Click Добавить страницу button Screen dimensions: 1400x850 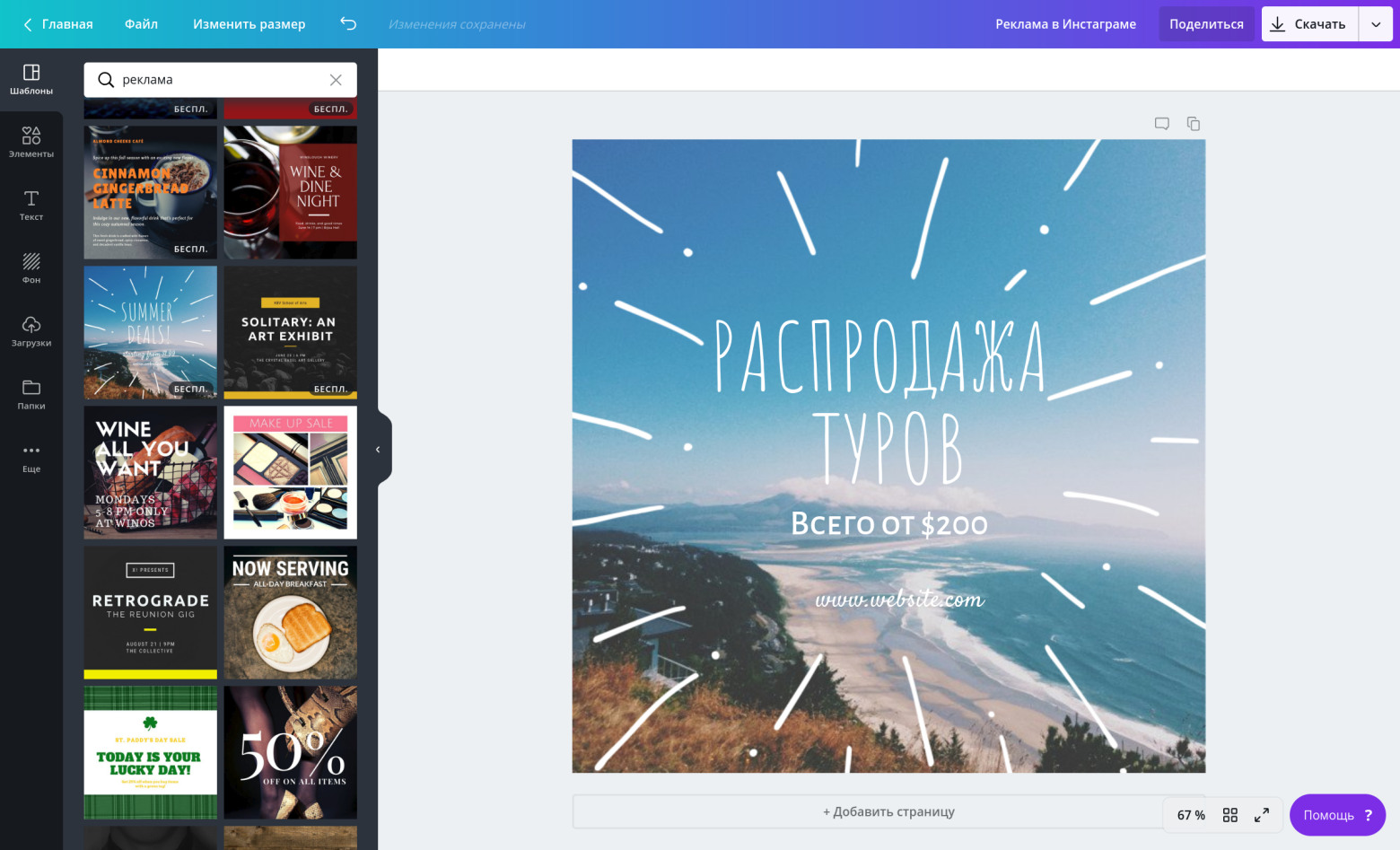(888, 811)
